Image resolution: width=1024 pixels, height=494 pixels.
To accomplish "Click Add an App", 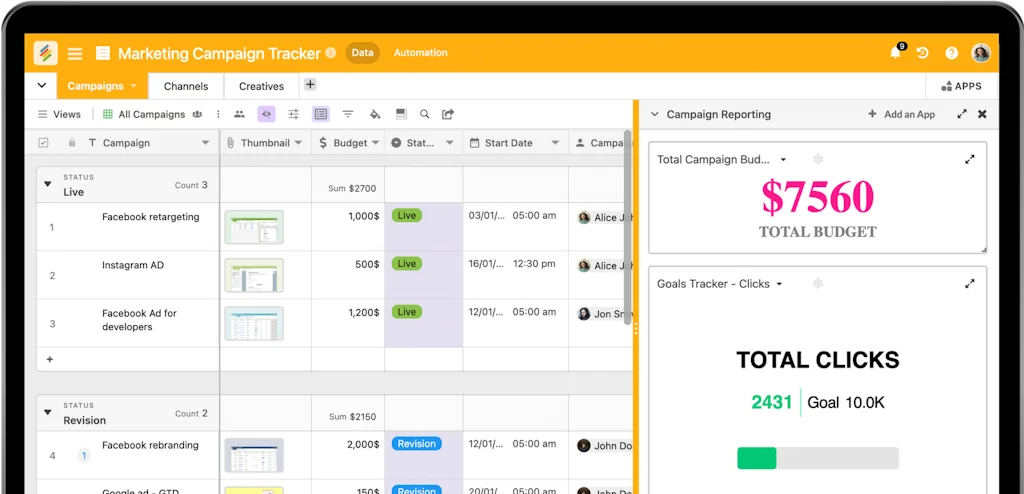I will pyautogui.click(x=901, y=114).
